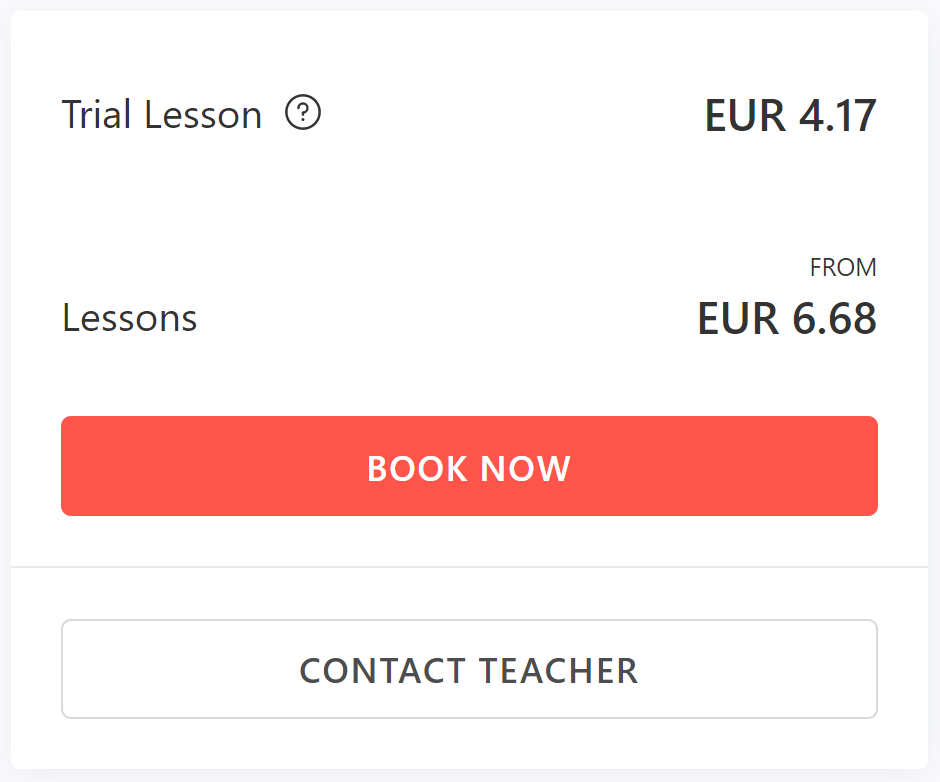Click the word "Lesson" beside the help icon
The width and height of the screenshot is (940, 782).
tap(203, 115)
